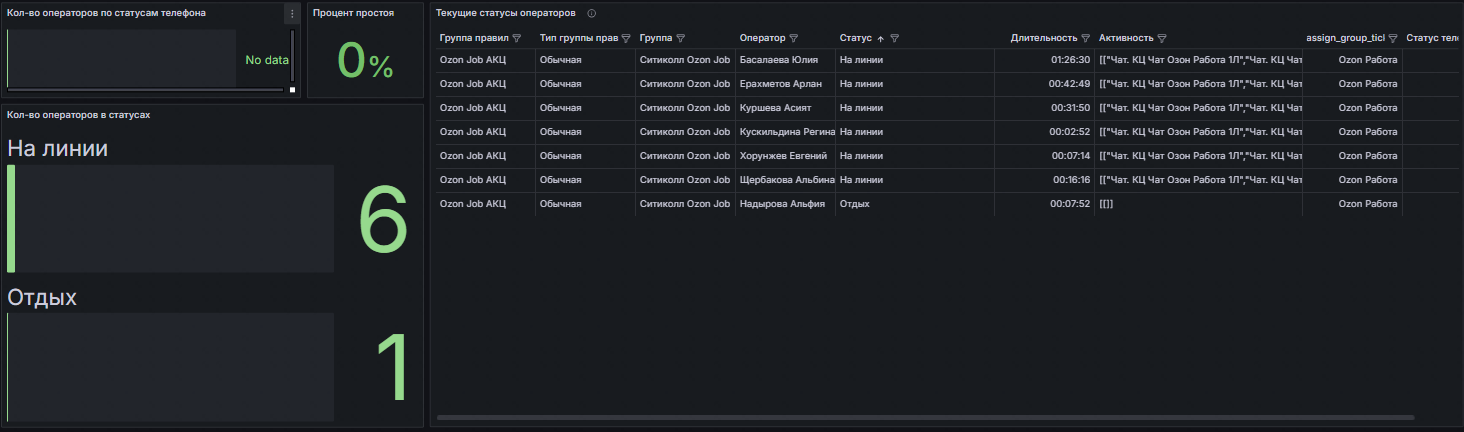Image resolution: width=1464 pixels, height=432 pixels.
Task: Open the filter for Группа правил column
Action: pyautogui.click(x=517, y=38)
